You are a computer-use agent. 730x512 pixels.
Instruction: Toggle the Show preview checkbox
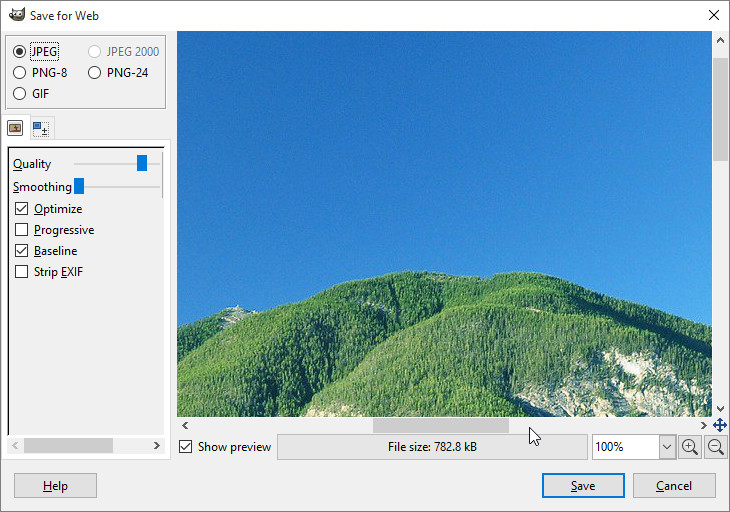tap(186, 447)
